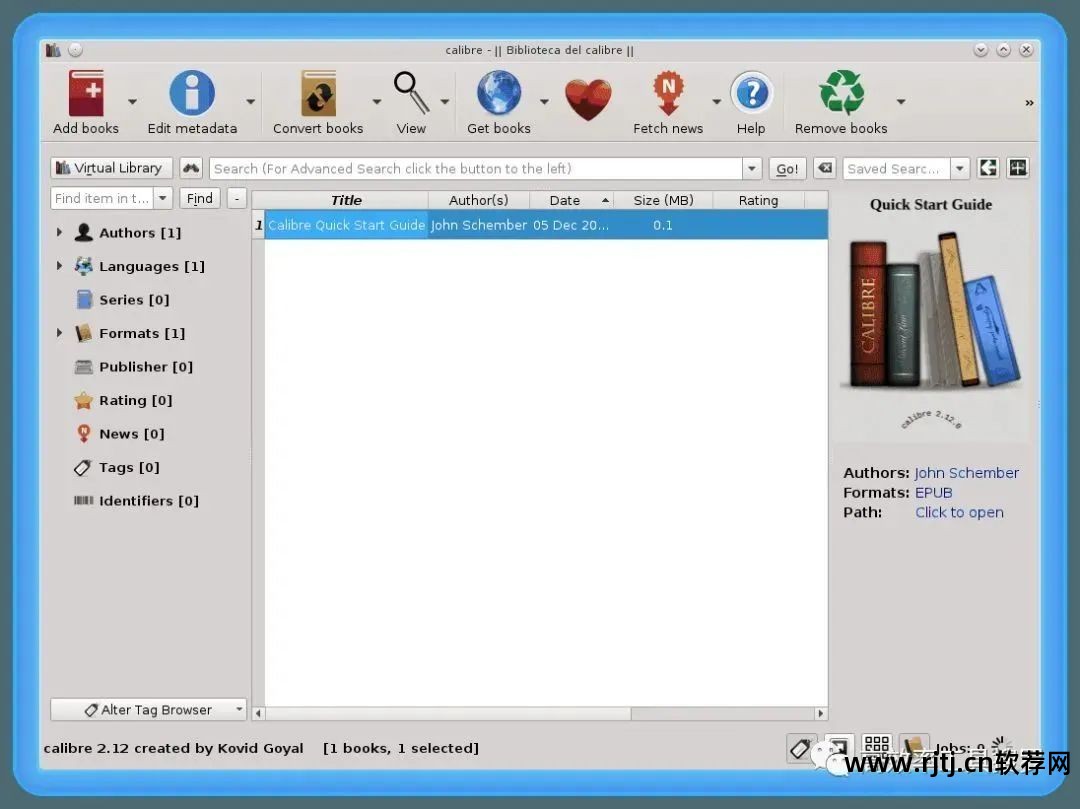Open the Virtual Library menu
Screen dimensions: 1080x809
click(x=111, y=169)
